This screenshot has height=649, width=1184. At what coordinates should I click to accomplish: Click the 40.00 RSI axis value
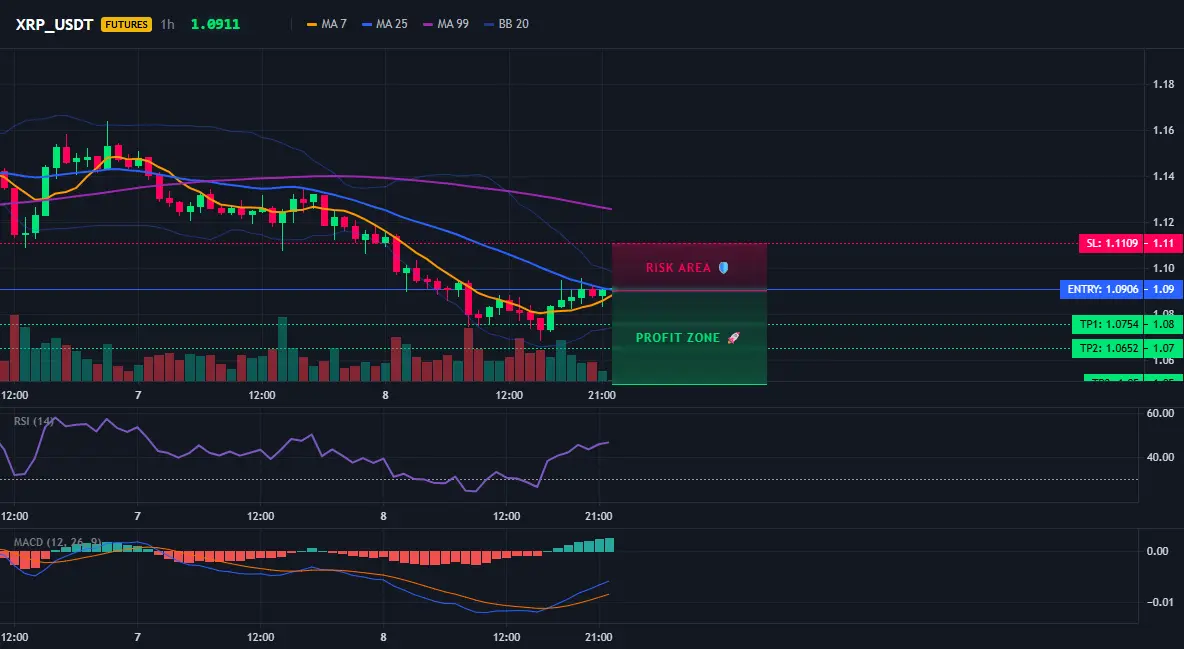coord(1160,457)
